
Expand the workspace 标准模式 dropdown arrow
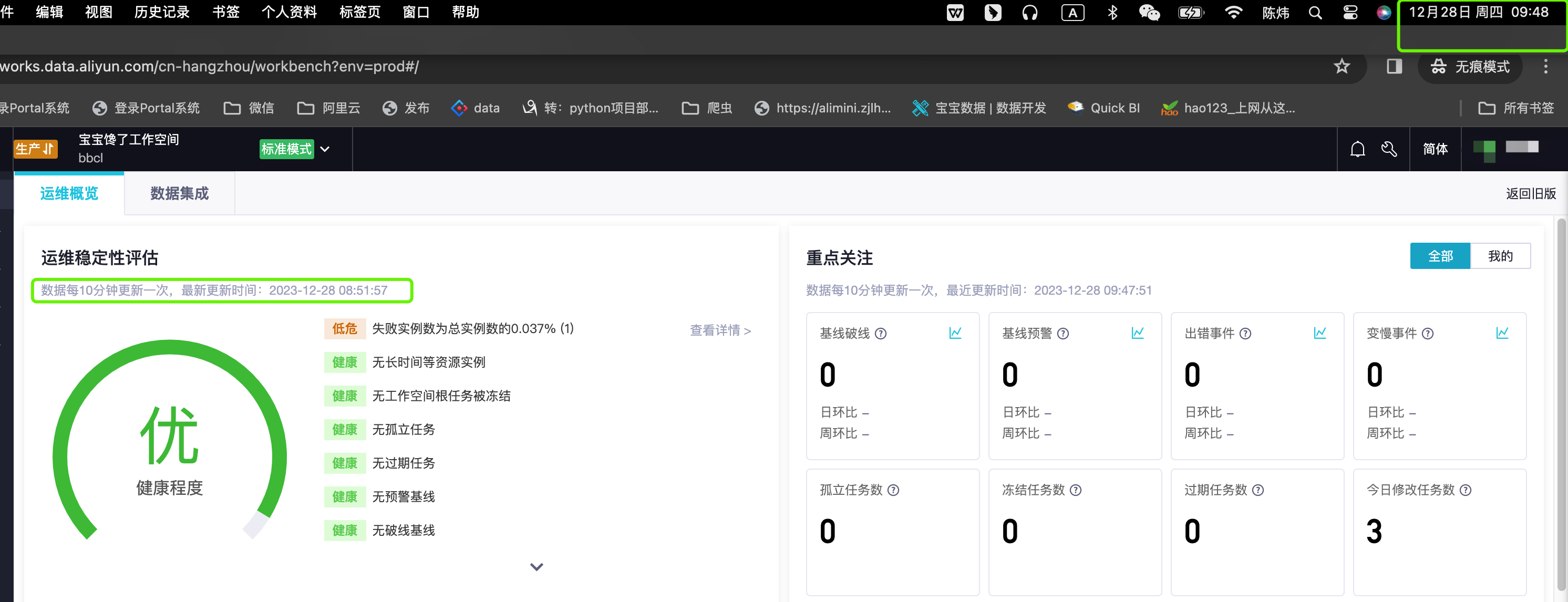point(325,149)
